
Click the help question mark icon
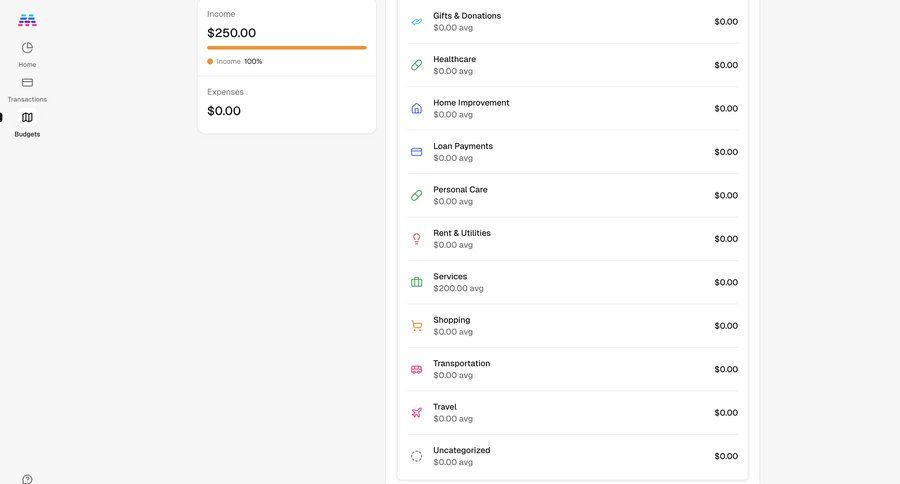(x=27, y=479)
